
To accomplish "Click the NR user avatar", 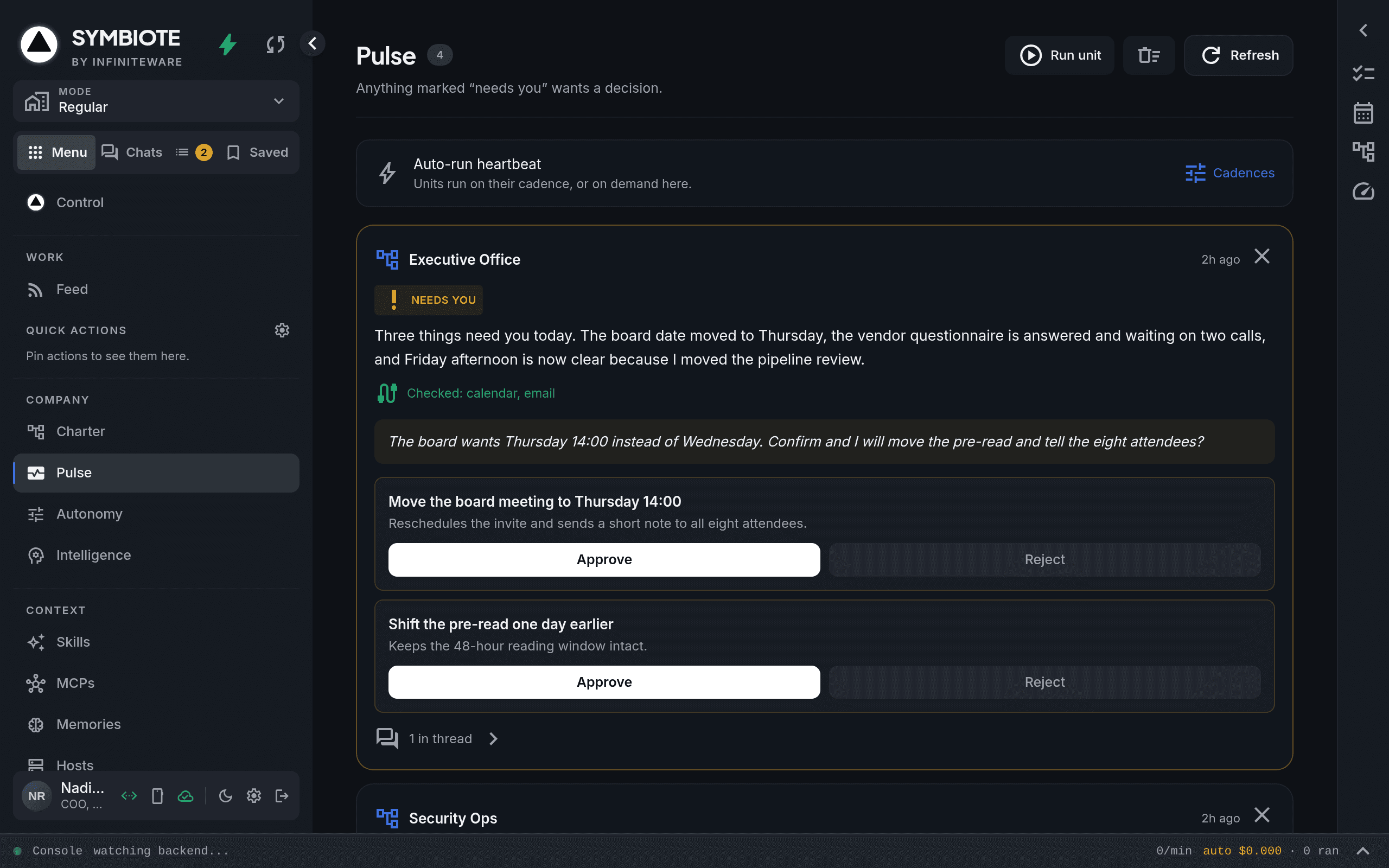I will tap(37, 796).
